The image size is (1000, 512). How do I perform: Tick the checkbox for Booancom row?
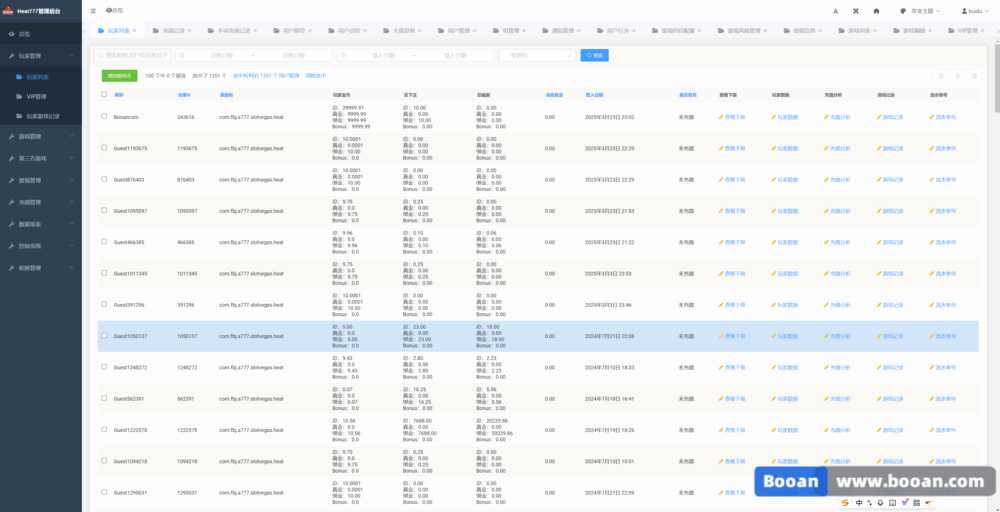point(104,117)
